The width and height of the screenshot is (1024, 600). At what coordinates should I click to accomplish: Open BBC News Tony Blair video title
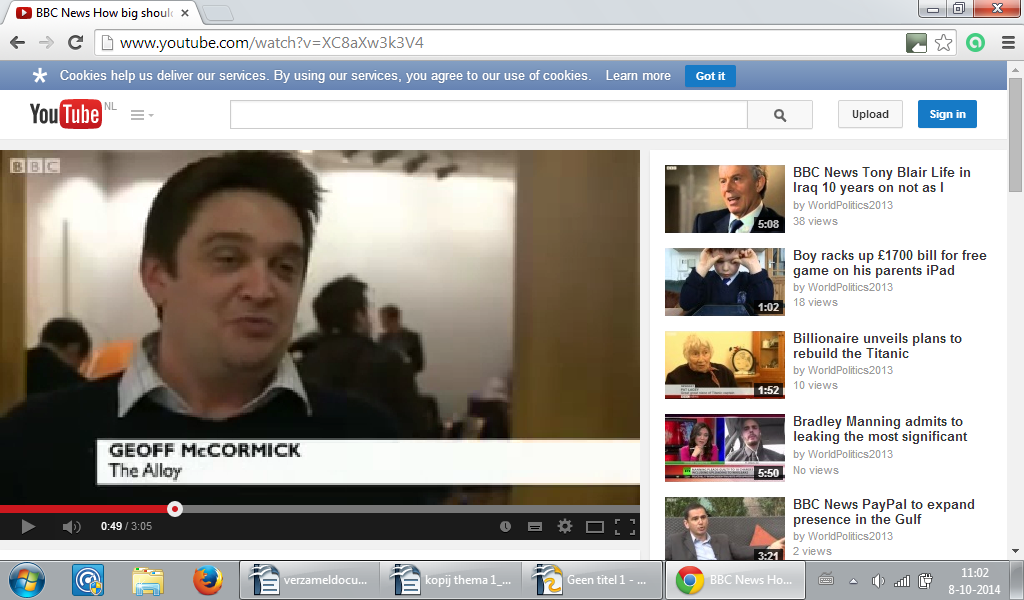coord(882,180)
